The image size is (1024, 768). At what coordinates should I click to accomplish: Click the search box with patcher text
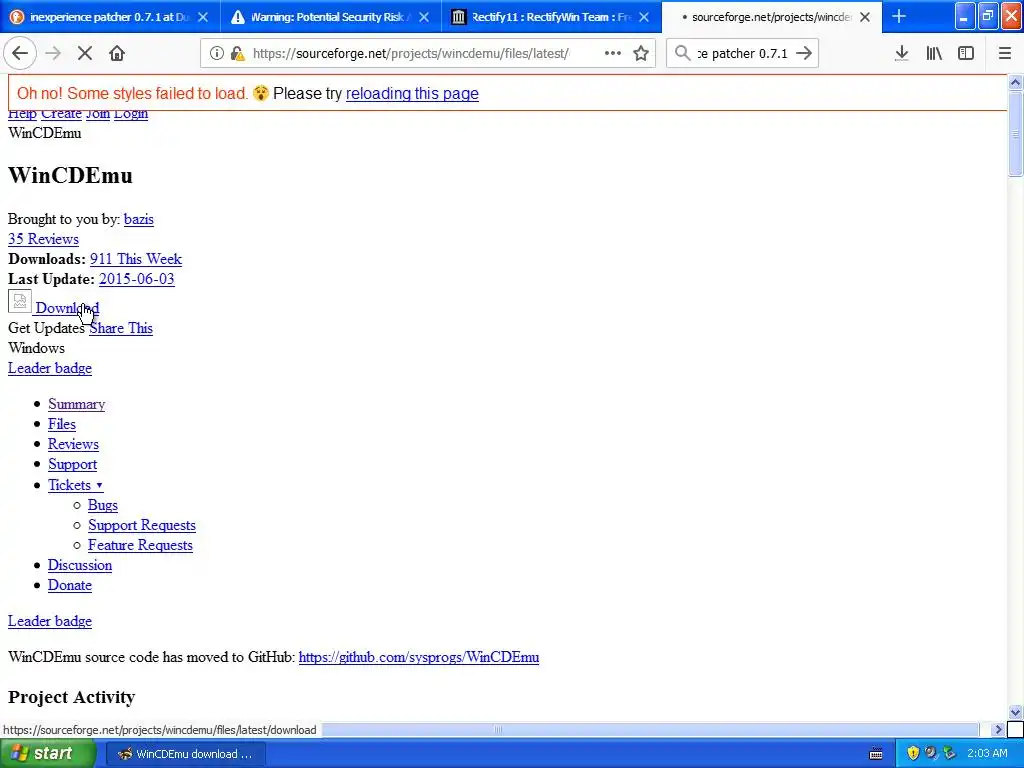click(743, 54)
